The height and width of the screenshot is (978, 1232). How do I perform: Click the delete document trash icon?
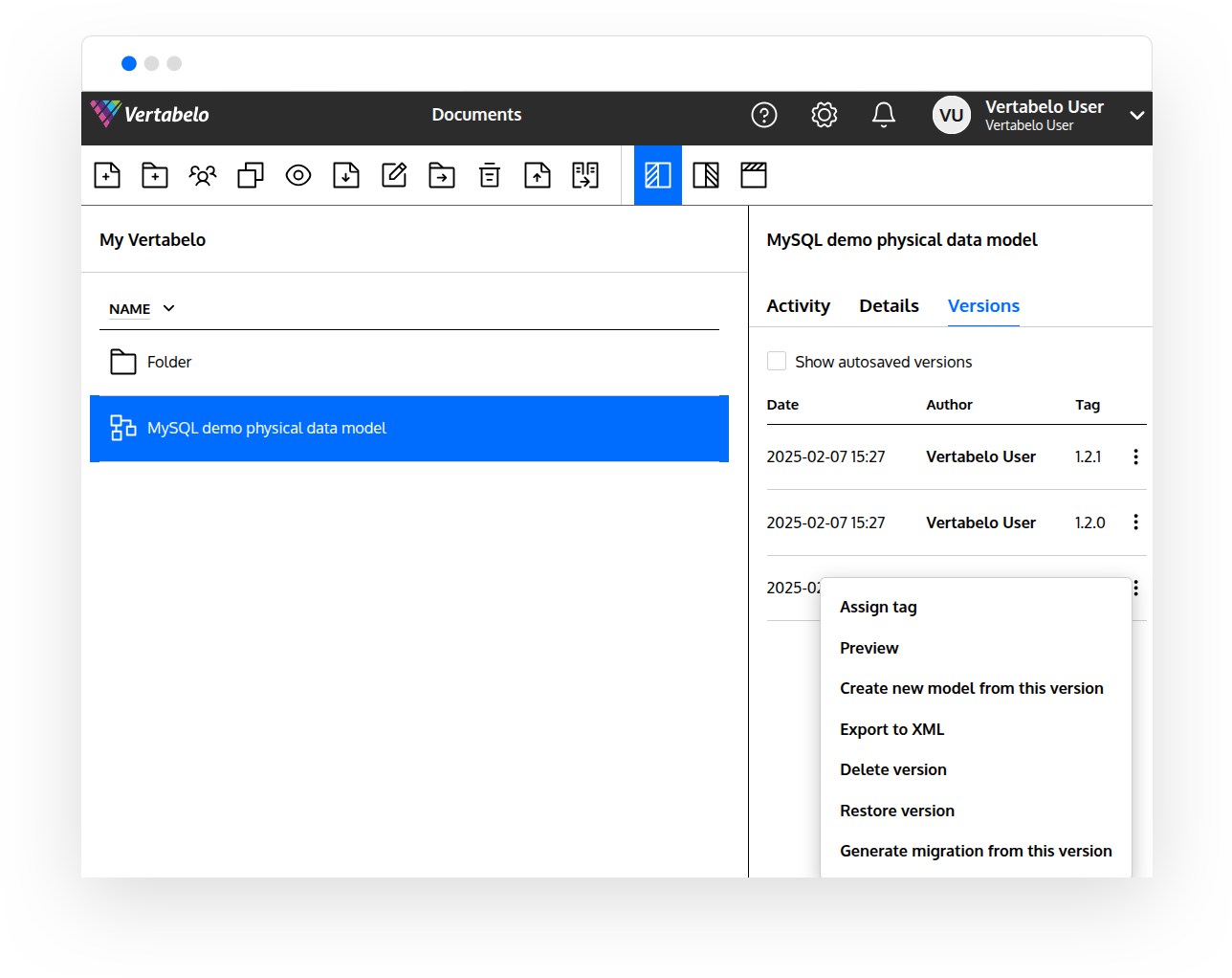coord(490,175)
